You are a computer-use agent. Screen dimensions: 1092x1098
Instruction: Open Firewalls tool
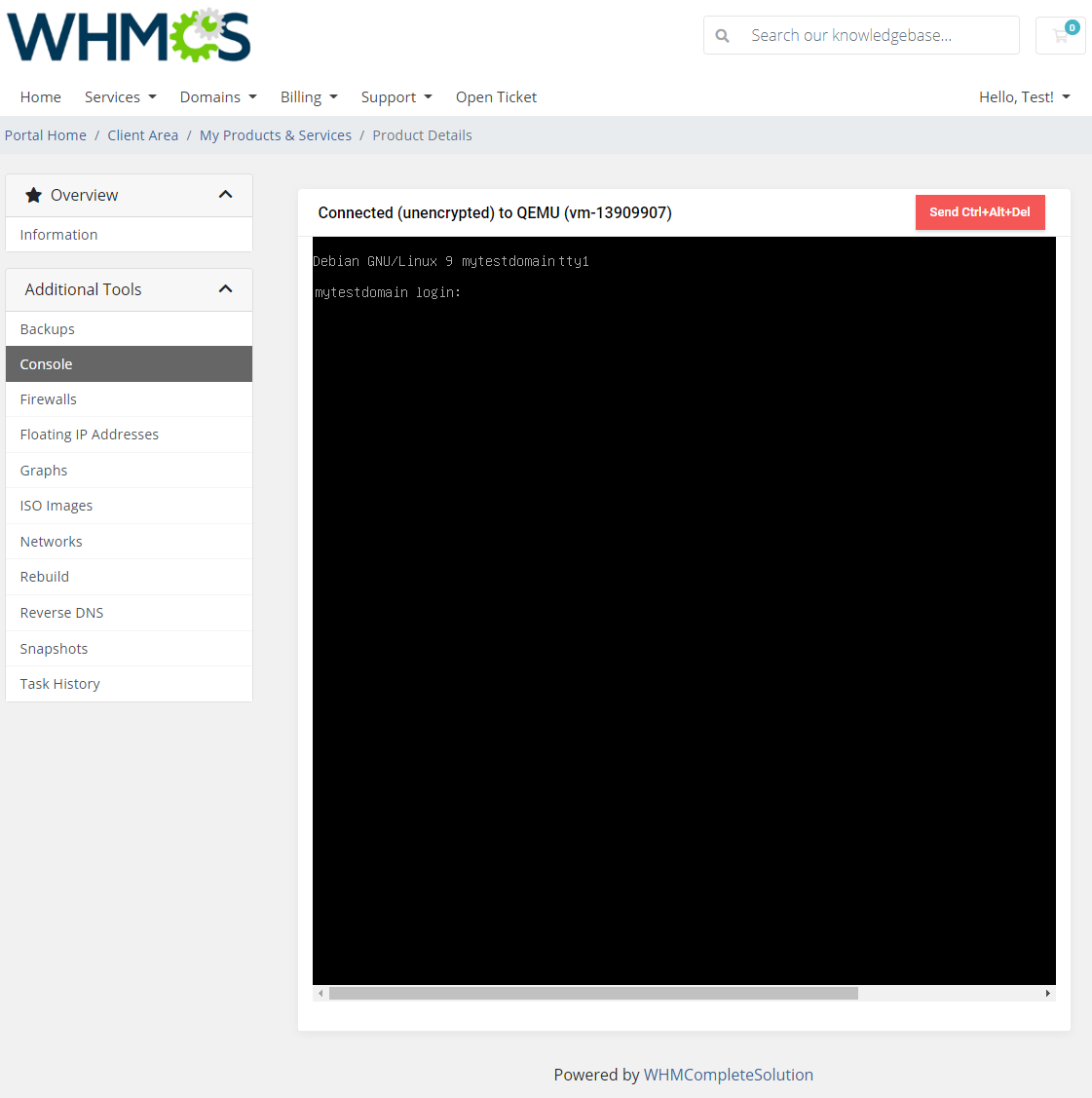point(129,399)
